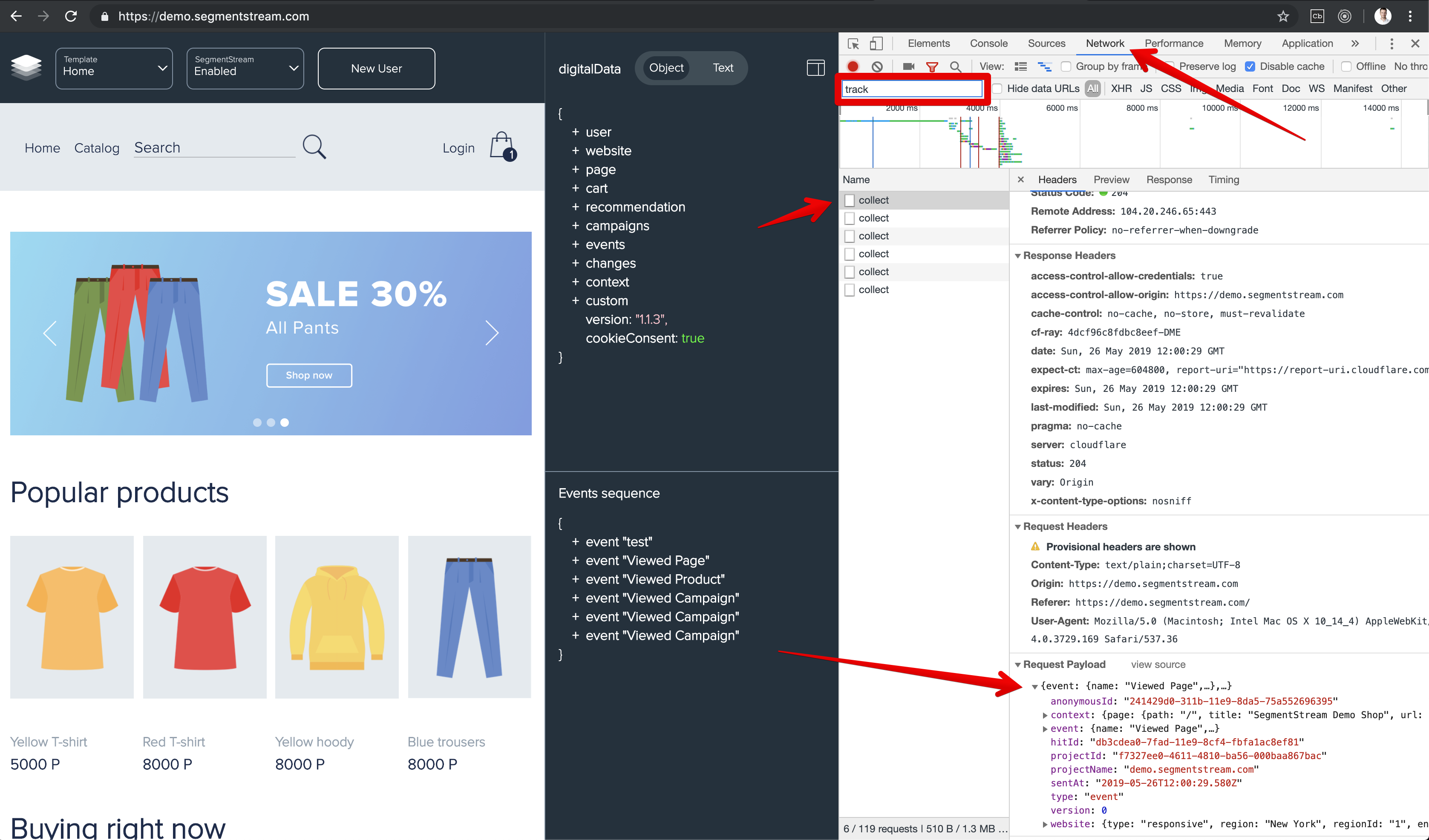Click the browser forward arrow
Viewport: 1429px width, 840px height.
point(43,16)
